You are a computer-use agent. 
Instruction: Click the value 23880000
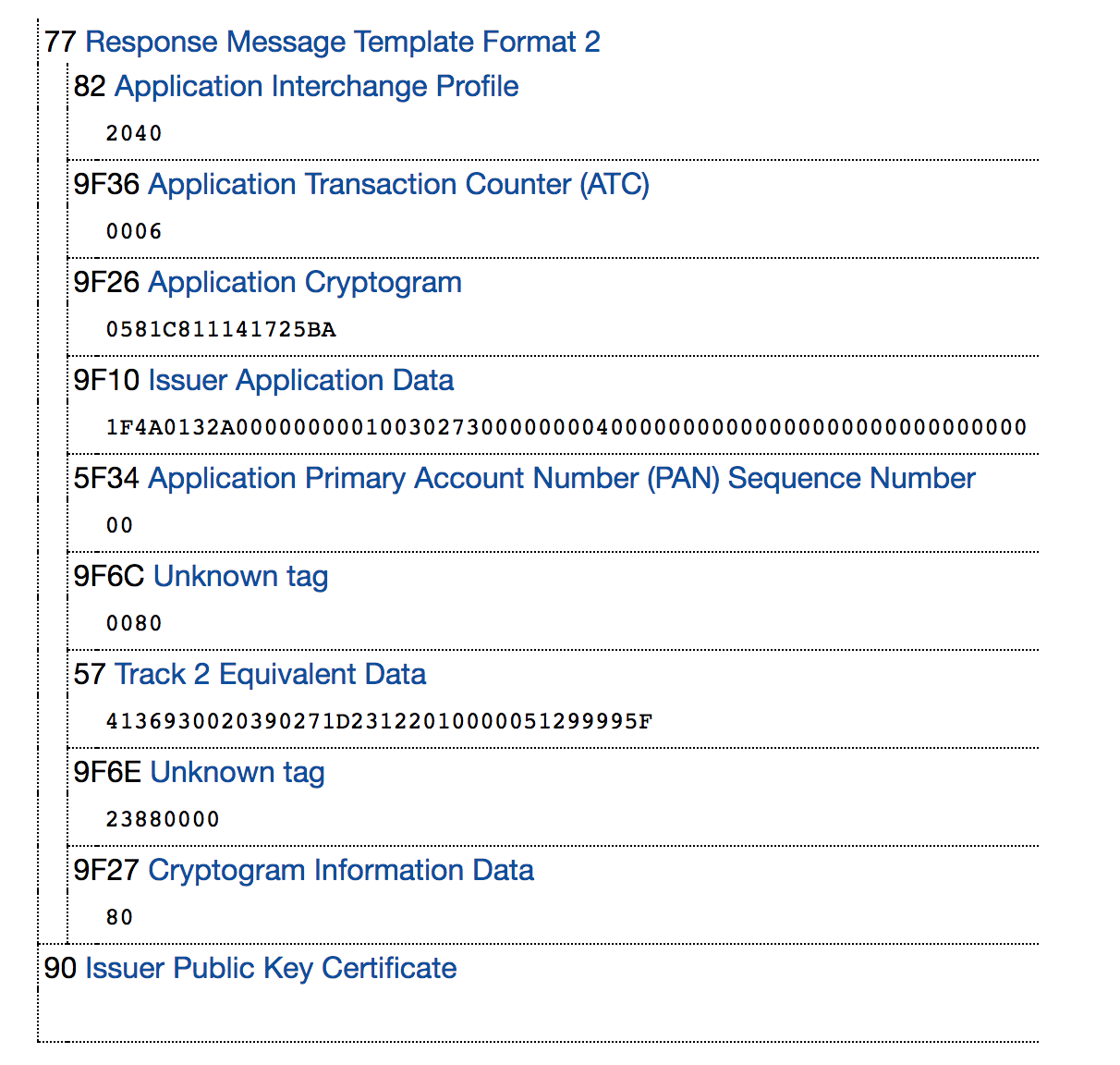point(163,820)
